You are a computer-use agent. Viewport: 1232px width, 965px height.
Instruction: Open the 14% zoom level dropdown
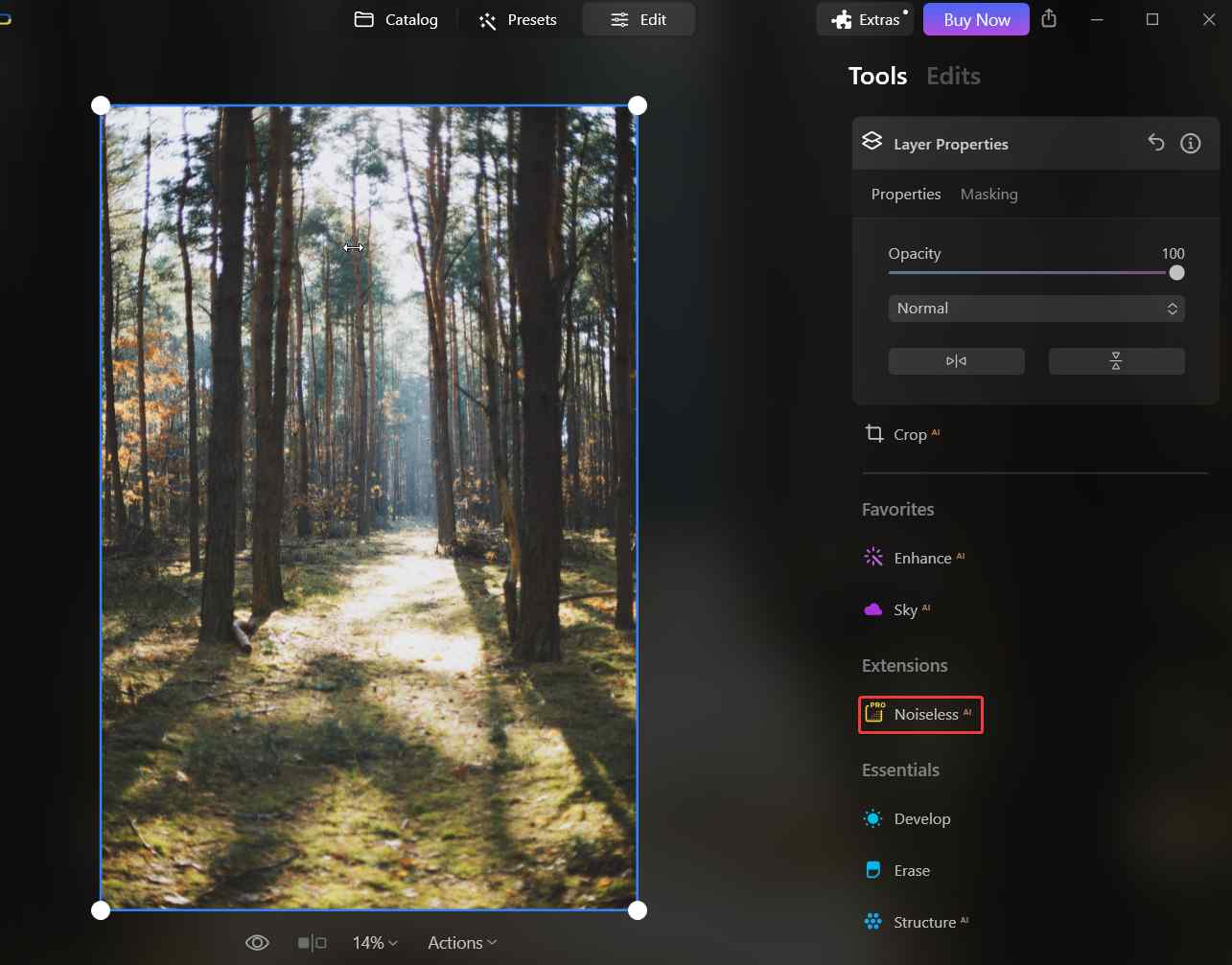tap(374, 943)
